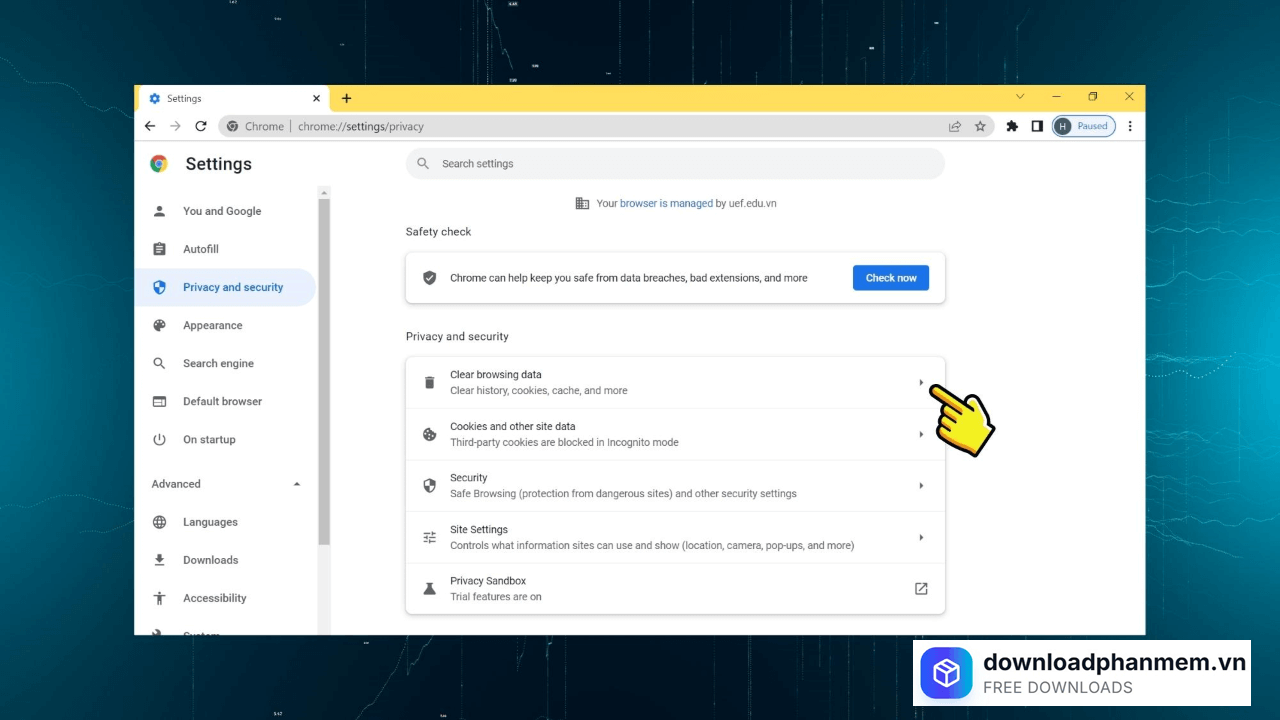The image size is (1280, 720).
Task: Open the Chrome three-dot menu
Action: [x=1130, y=126]
